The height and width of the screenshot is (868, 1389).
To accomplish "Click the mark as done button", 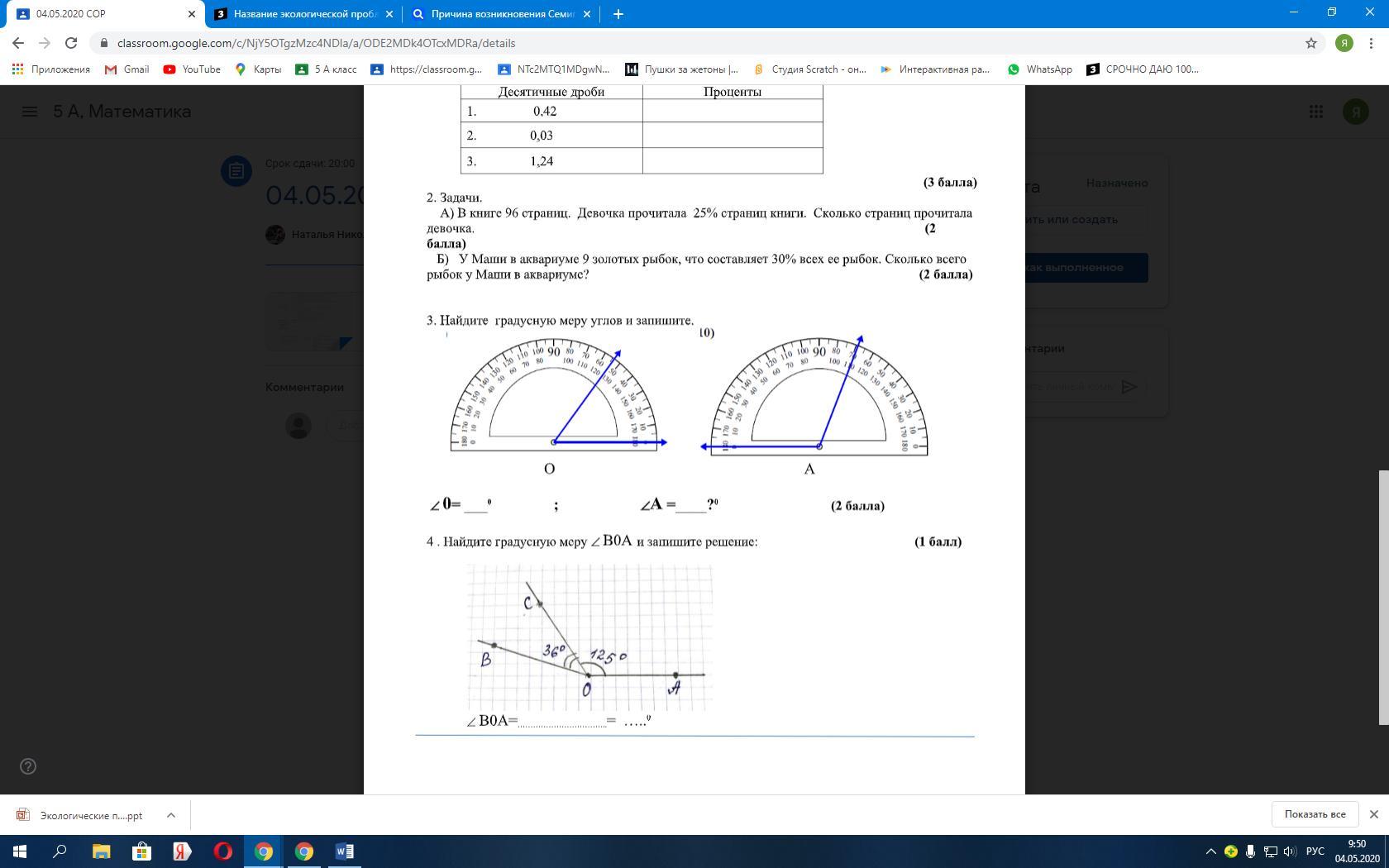I will (1086, 268).
